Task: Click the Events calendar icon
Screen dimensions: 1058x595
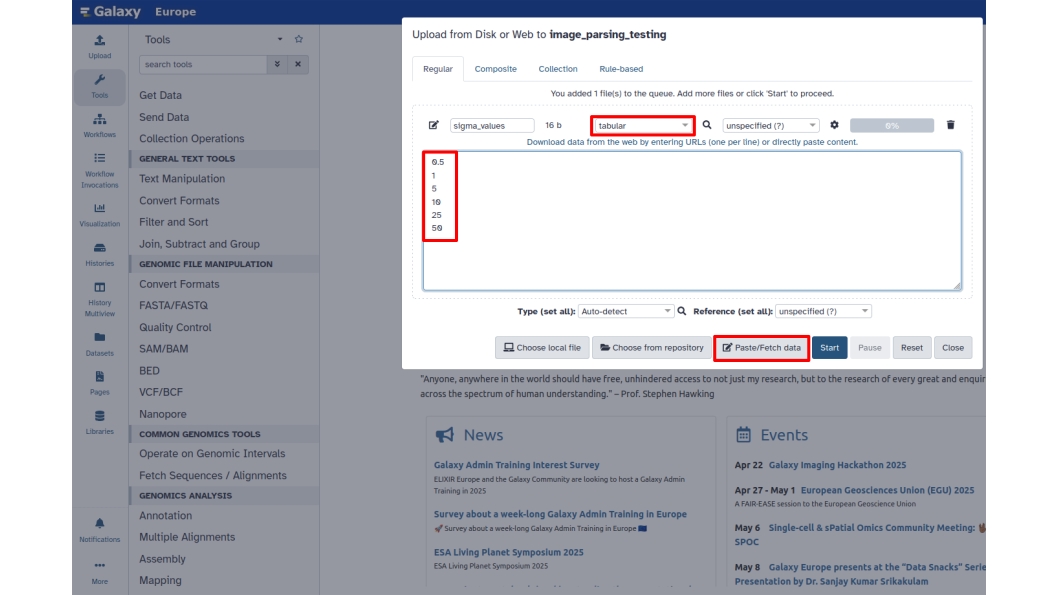Action: tap(743, 434)
